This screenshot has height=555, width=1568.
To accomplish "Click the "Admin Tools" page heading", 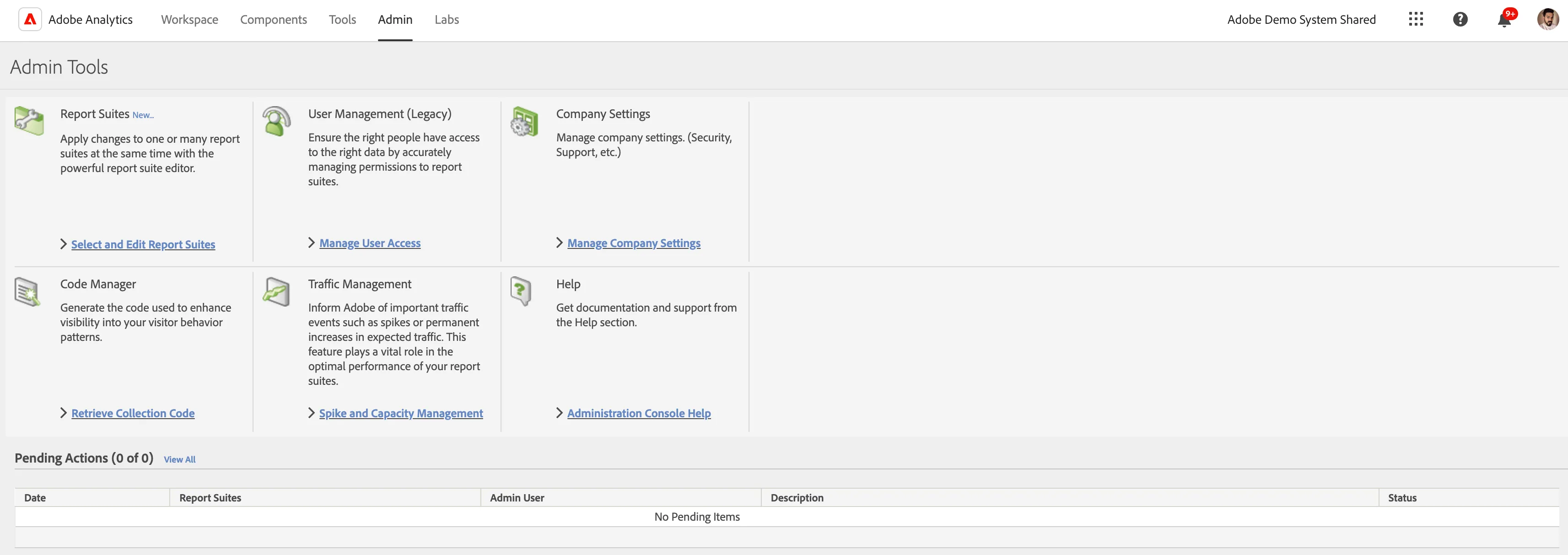I will 59,66.
